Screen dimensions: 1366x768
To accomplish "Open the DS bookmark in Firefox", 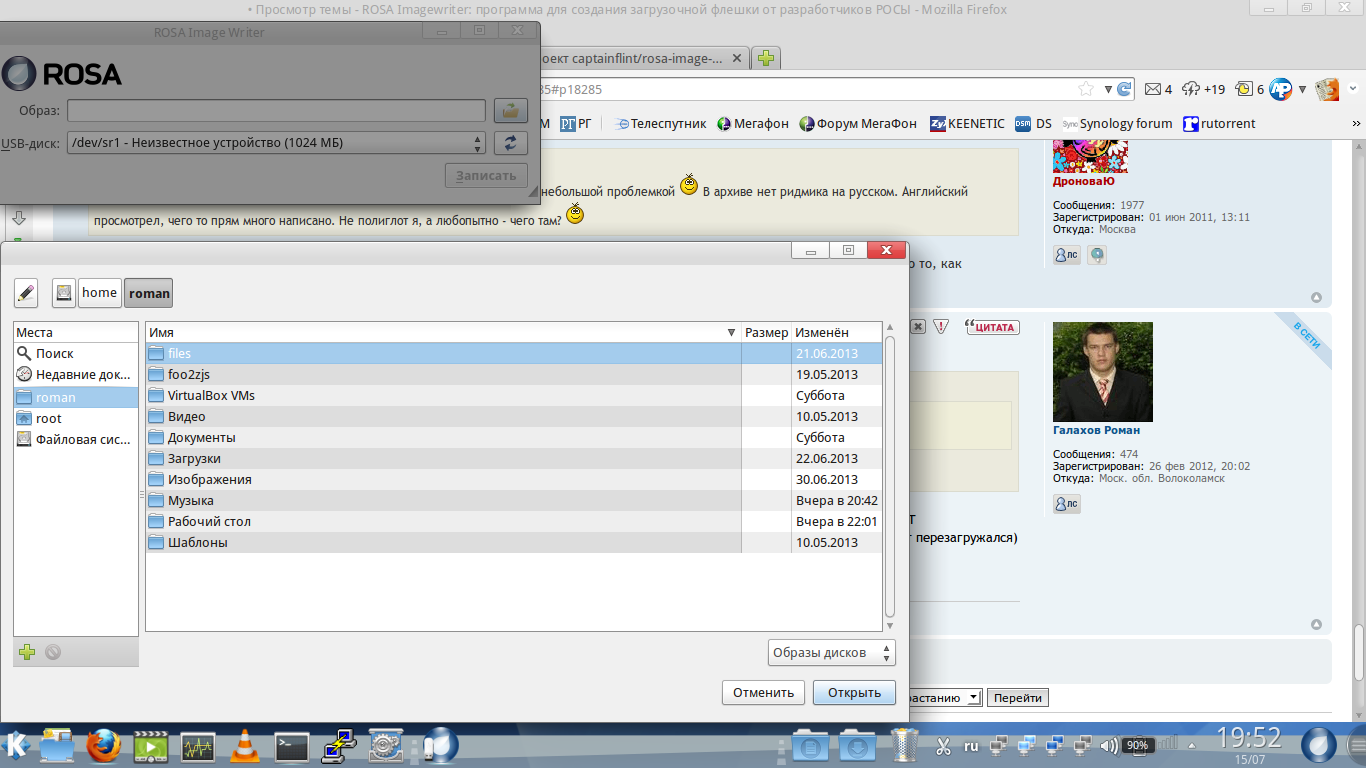I will [x=1034, y=124].
